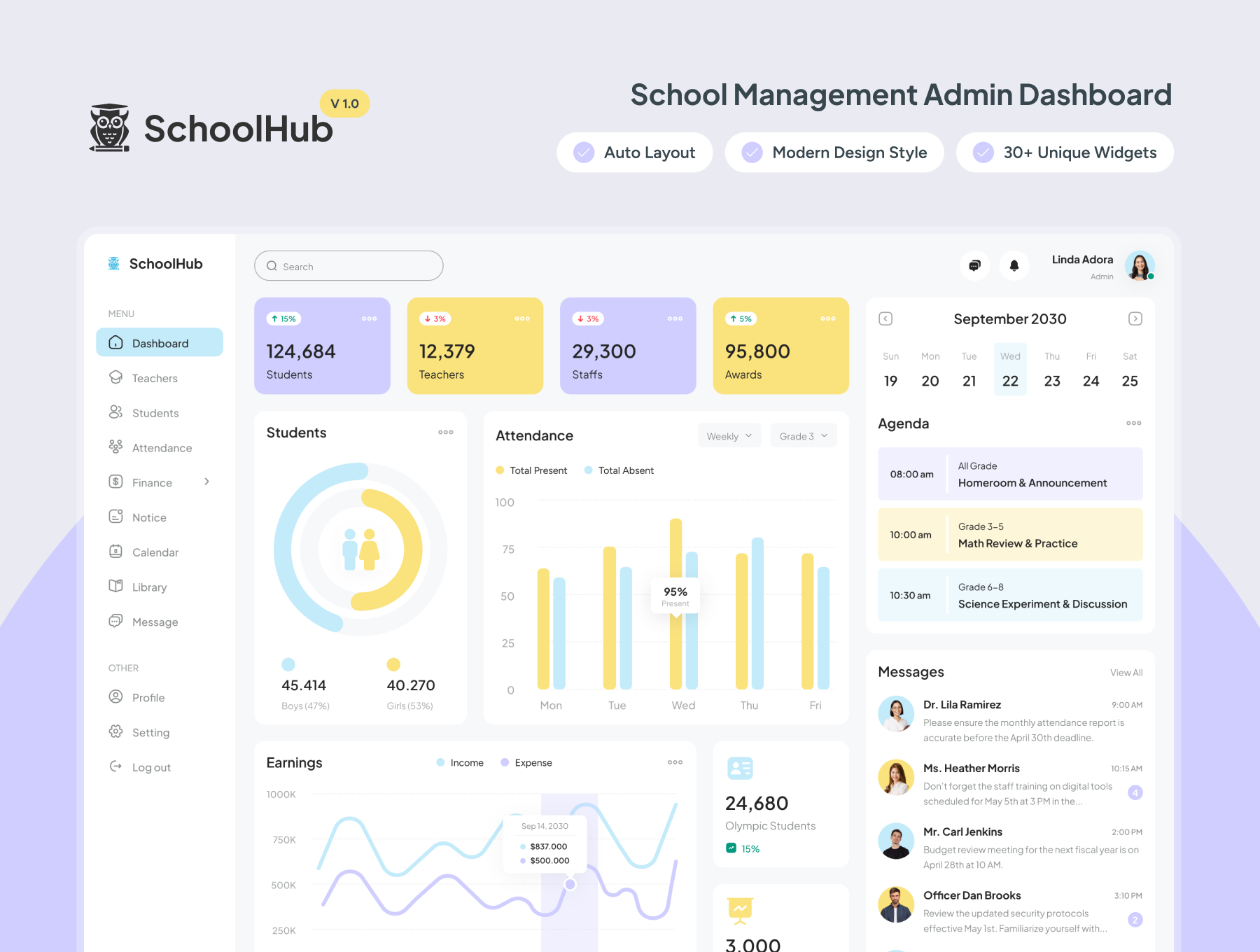Click the search magnifier icon
The image size is (1260, 952).
click(272, 266)
